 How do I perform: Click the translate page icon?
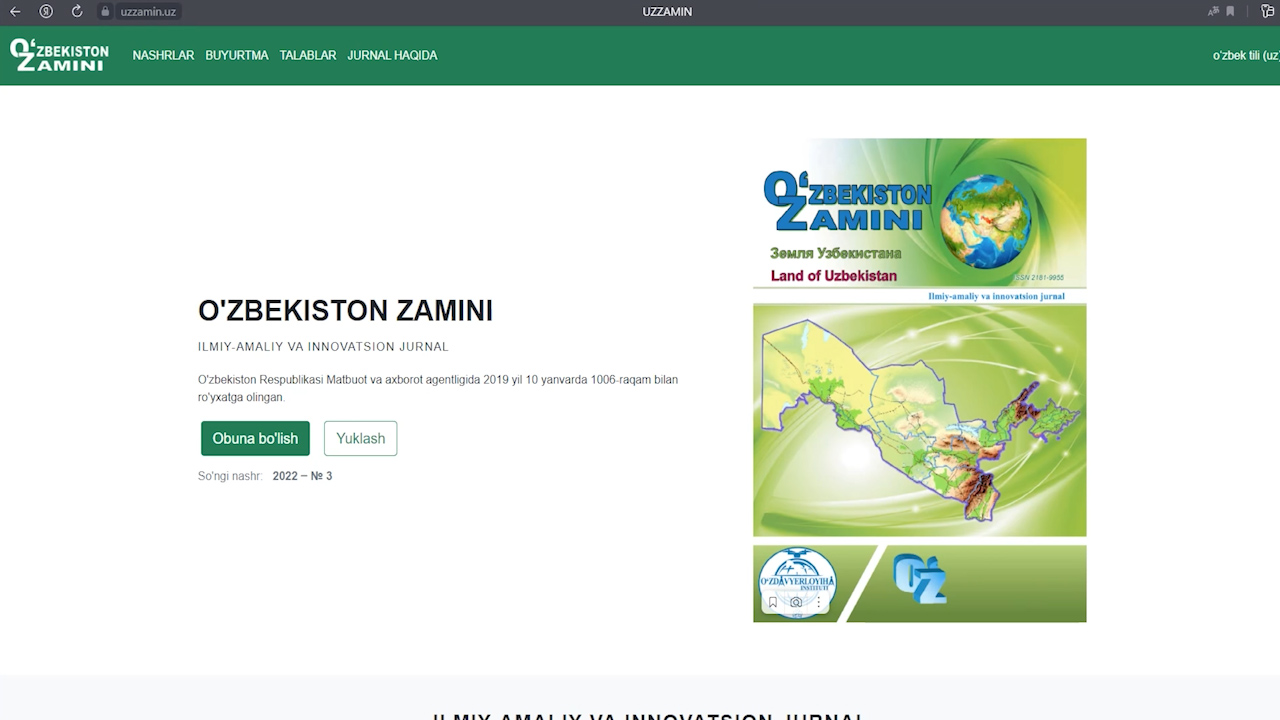[x=1213, y=12]
